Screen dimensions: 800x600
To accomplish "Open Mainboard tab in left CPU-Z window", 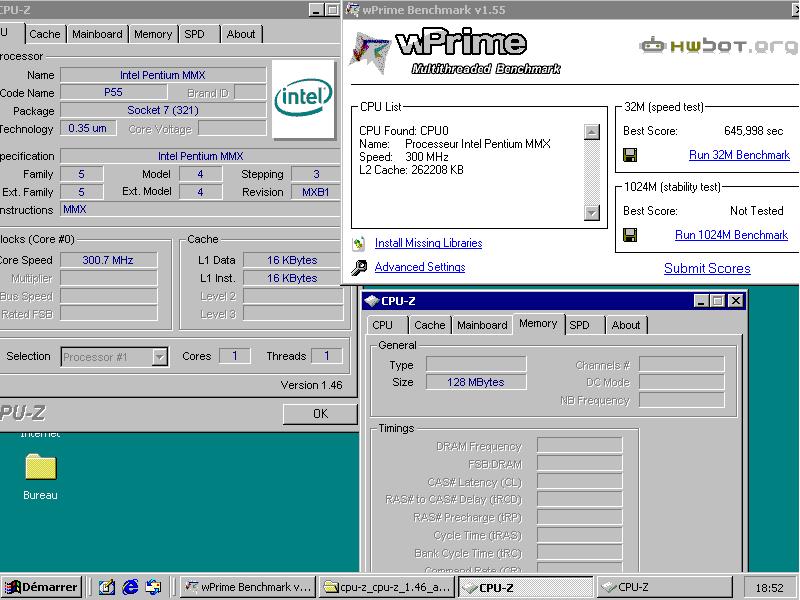I will 97,34.
